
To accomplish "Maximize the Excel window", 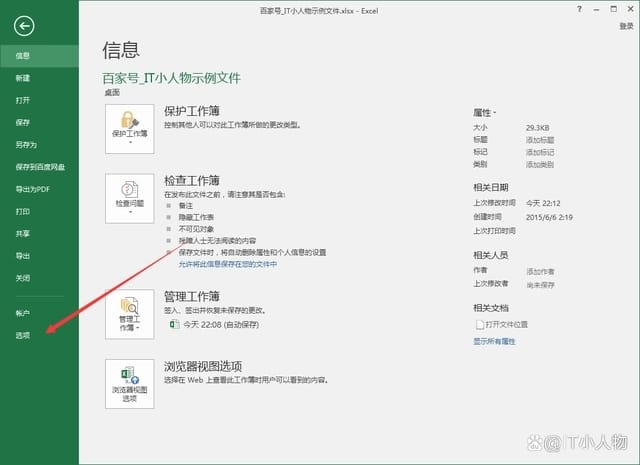I will coord(613,9).
